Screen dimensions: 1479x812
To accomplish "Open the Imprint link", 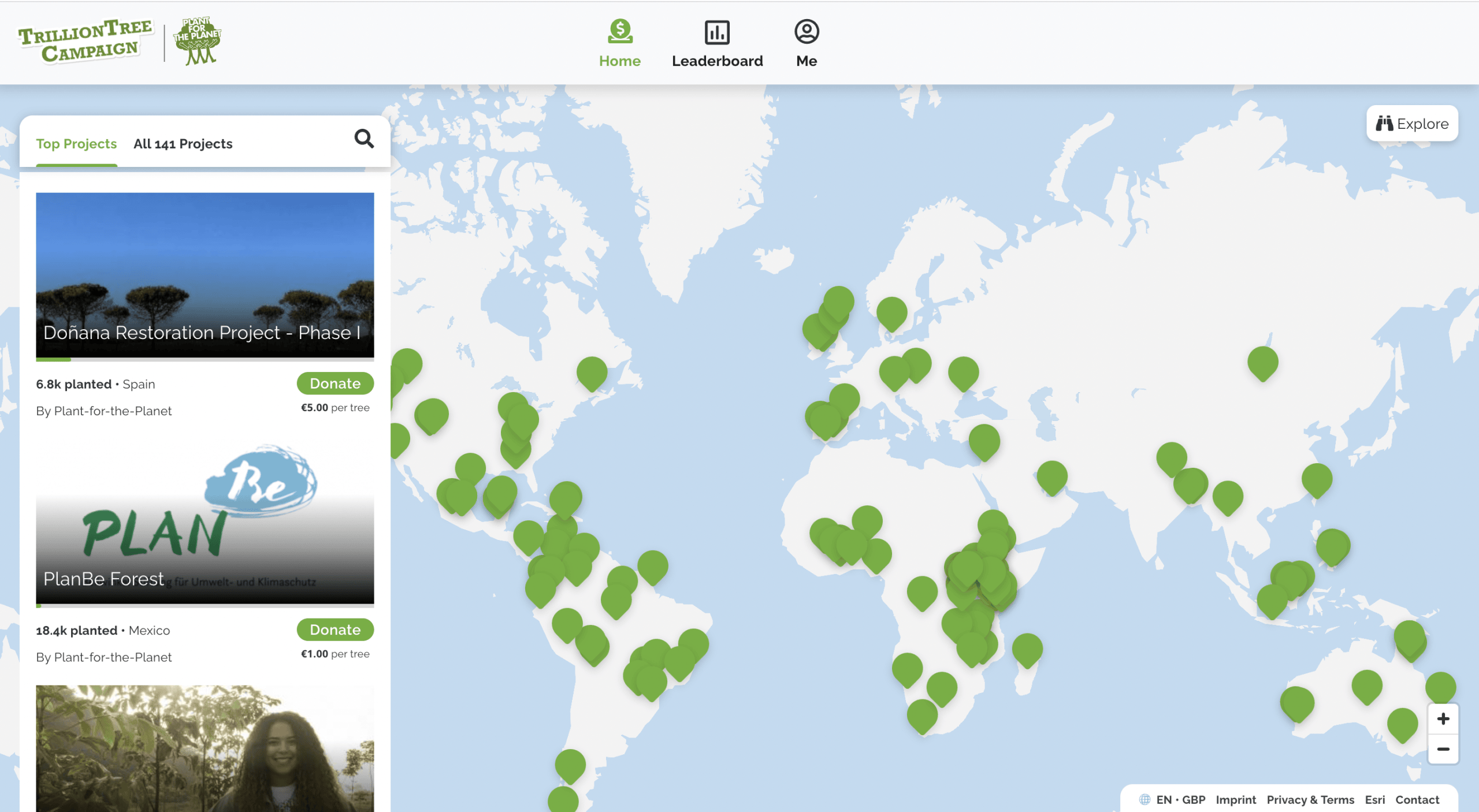I will tap(1236, 799).
